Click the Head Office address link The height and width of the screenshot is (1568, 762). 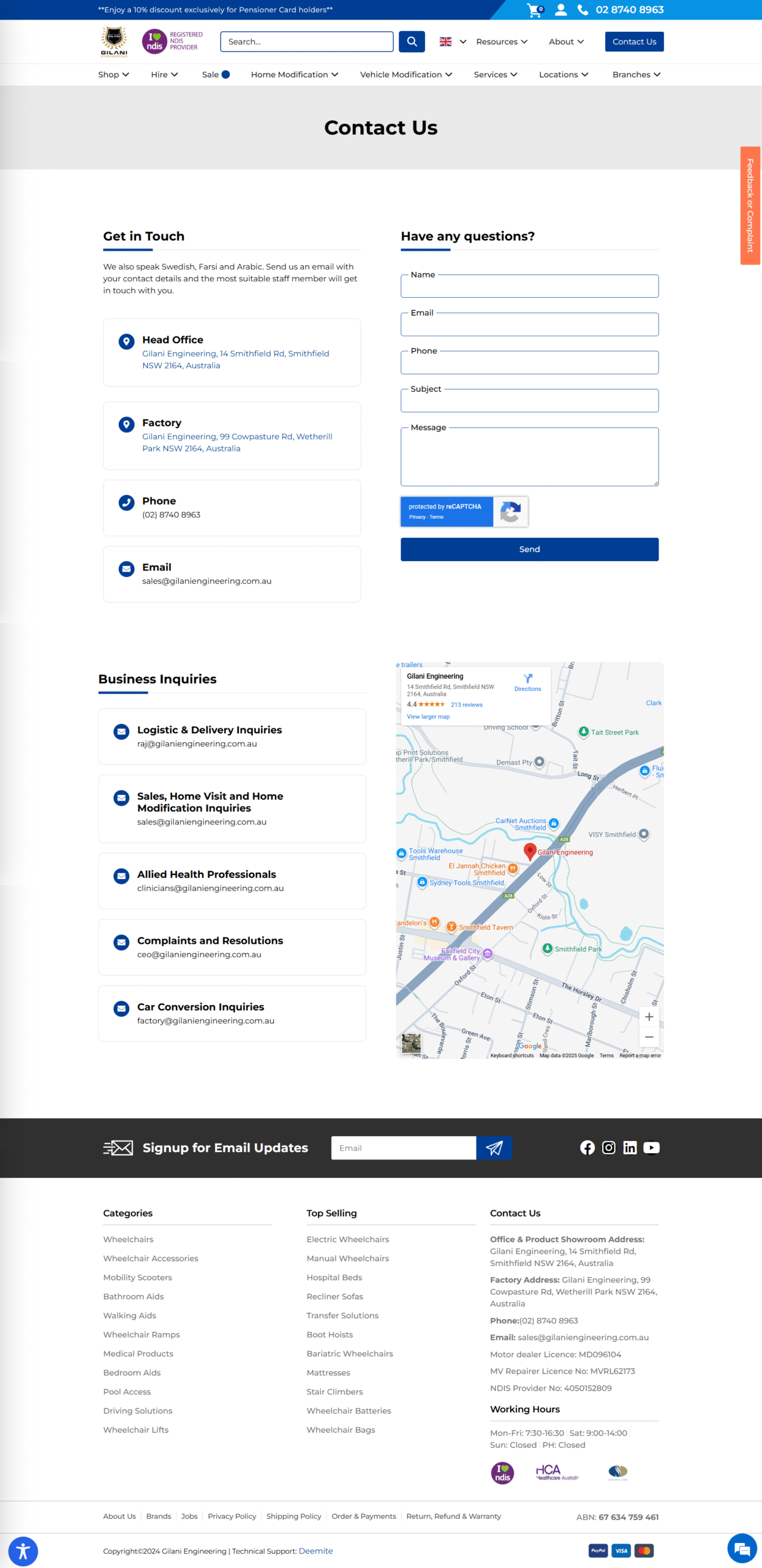[x=236, y=360]
